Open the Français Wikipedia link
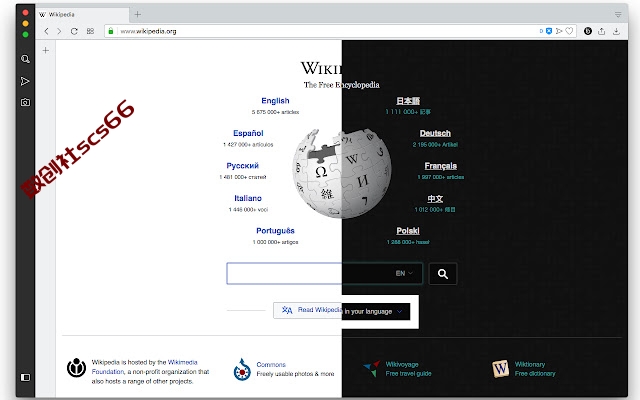Image resolution: width=640 pixels, height=400 pixels. click(440, 166)
